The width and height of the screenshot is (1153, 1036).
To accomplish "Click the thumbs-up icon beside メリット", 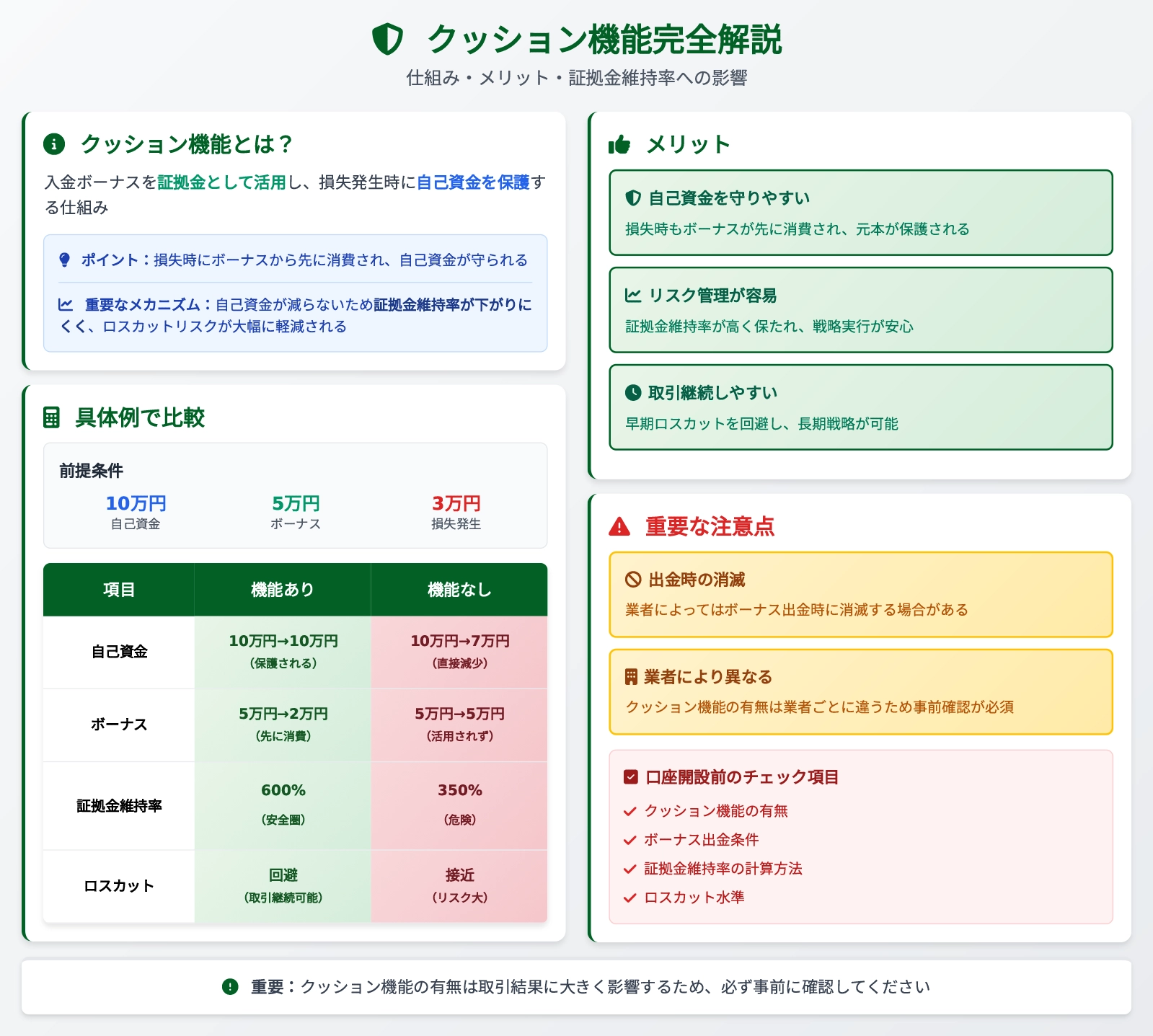I will (619, 145).
